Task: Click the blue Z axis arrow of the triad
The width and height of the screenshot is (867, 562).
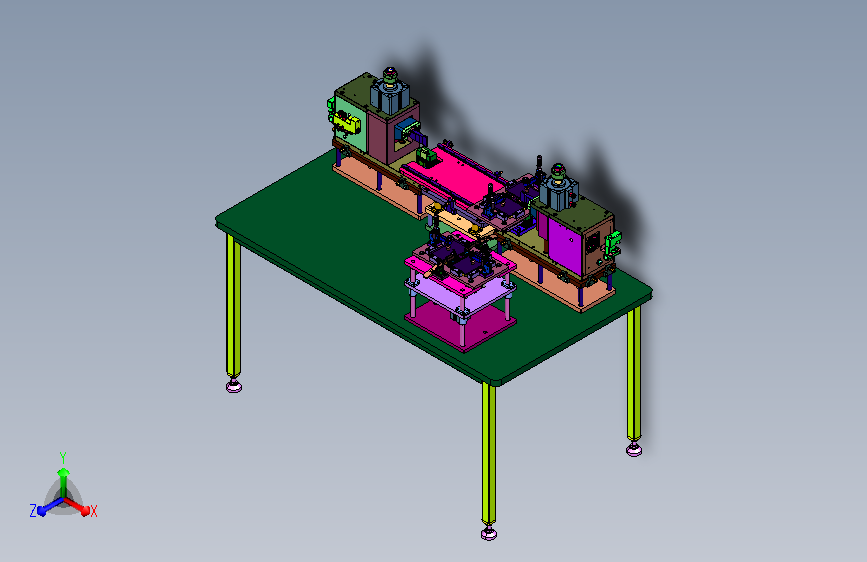Action: [x=49, y=506]
